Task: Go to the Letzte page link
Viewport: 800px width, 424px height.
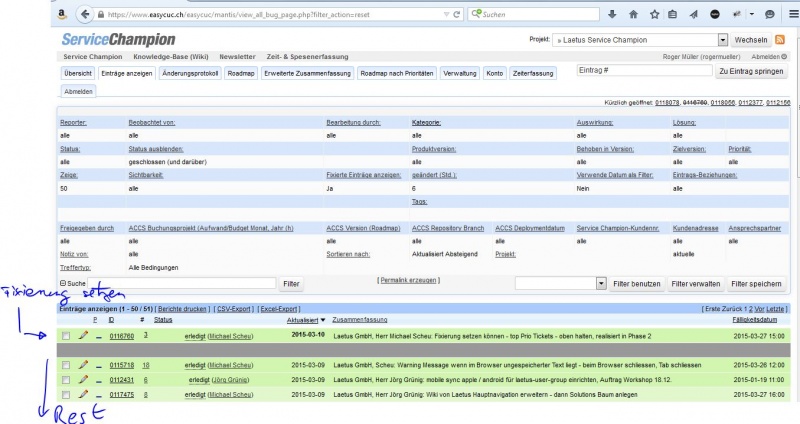Action: point(775,309)
